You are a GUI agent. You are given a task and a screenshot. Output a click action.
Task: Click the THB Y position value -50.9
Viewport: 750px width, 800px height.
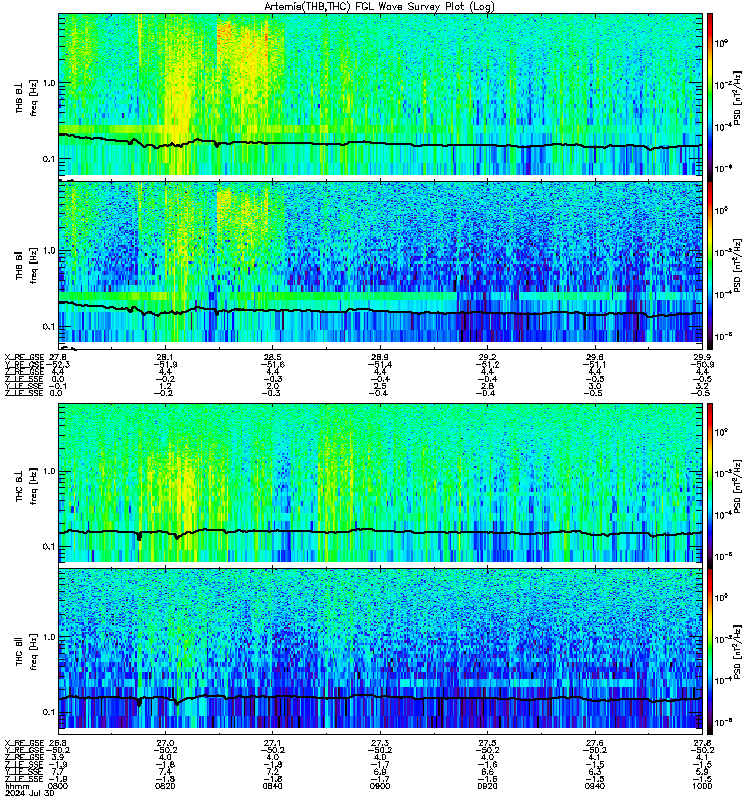[702, 364]
